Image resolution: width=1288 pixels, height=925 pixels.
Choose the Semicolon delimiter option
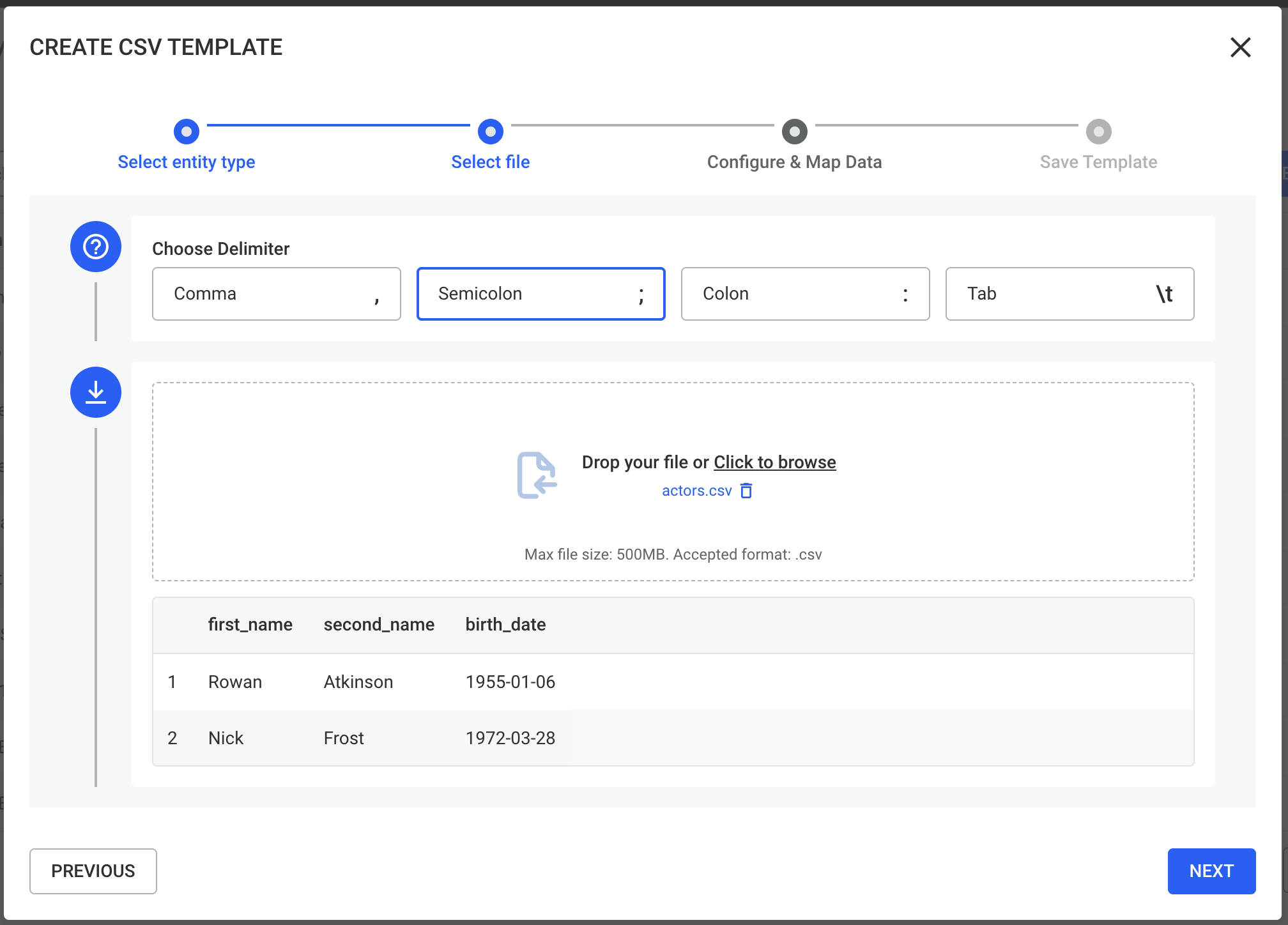tap(541, 294)
